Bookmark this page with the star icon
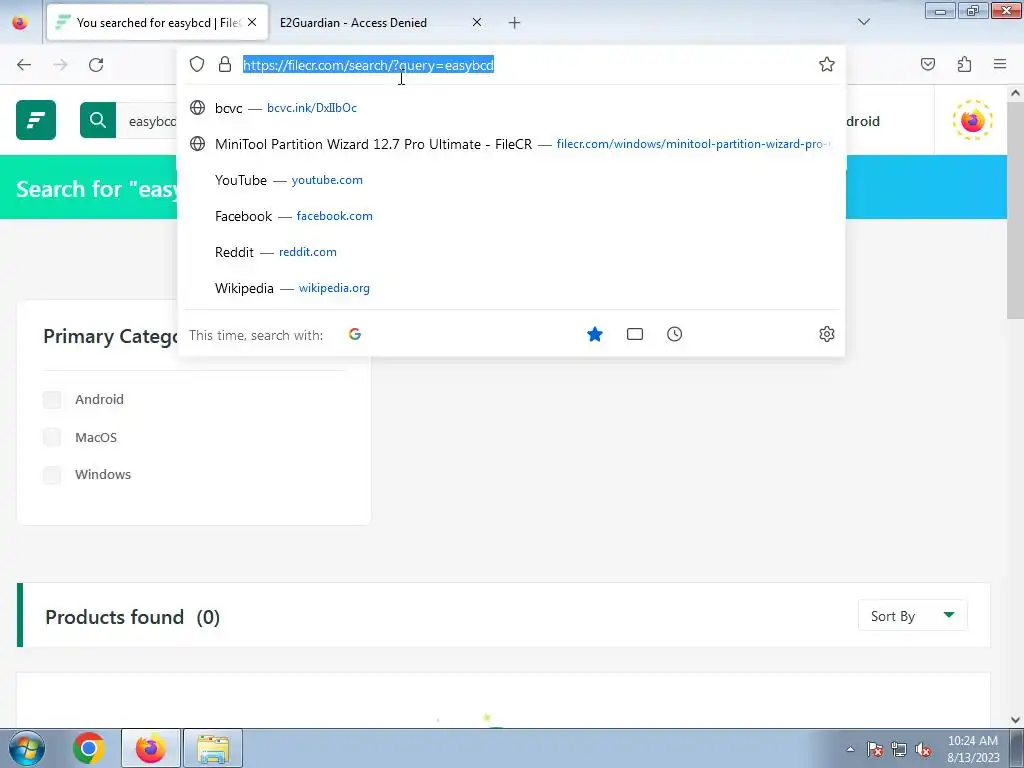The width and height of the screenshot is (1024, 768). pos(827,64)
